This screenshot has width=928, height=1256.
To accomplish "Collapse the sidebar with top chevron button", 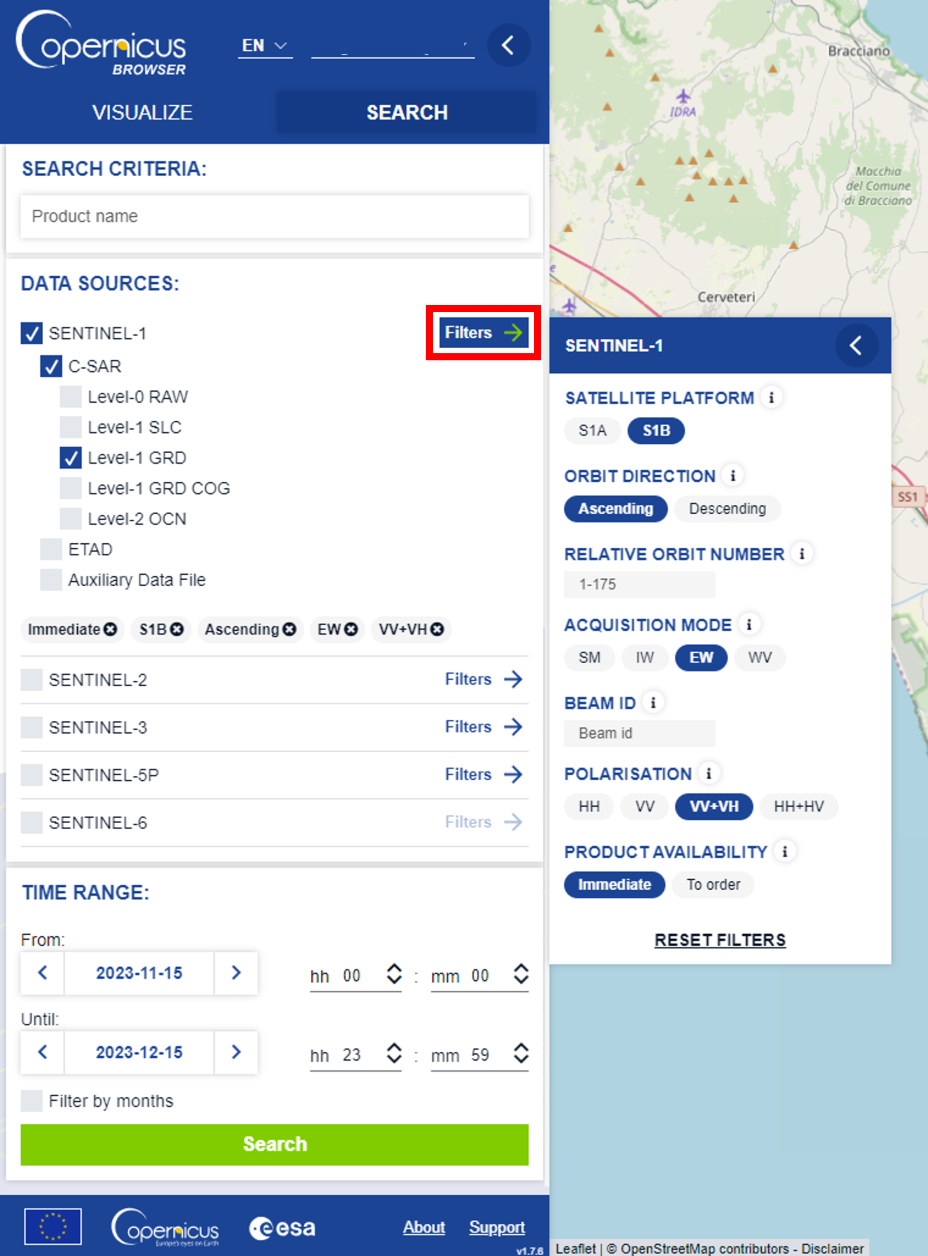I will 508,45.
